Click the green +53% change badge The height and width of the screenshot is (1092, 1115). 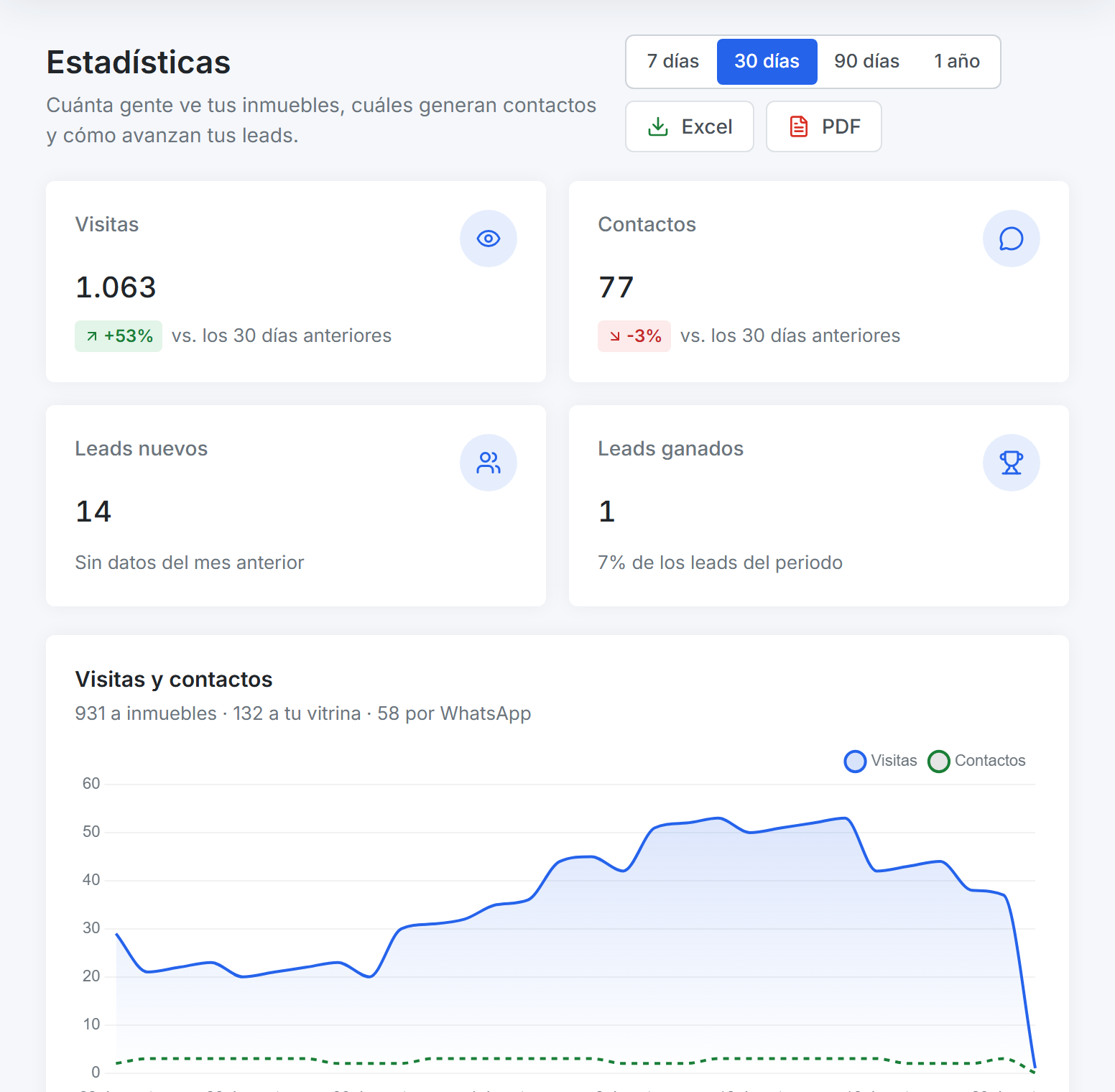pos(119,336)
